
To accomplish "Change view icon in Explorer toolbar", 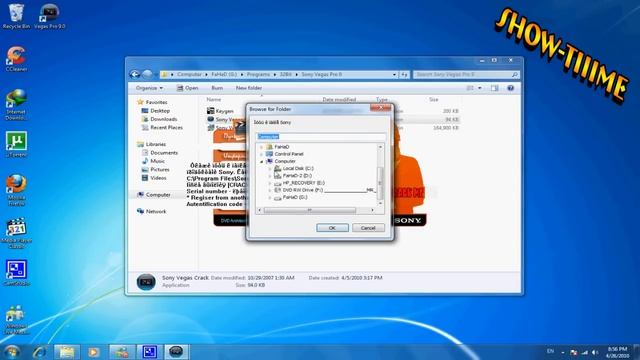I will pyautogui.click(x=470, y=88).
